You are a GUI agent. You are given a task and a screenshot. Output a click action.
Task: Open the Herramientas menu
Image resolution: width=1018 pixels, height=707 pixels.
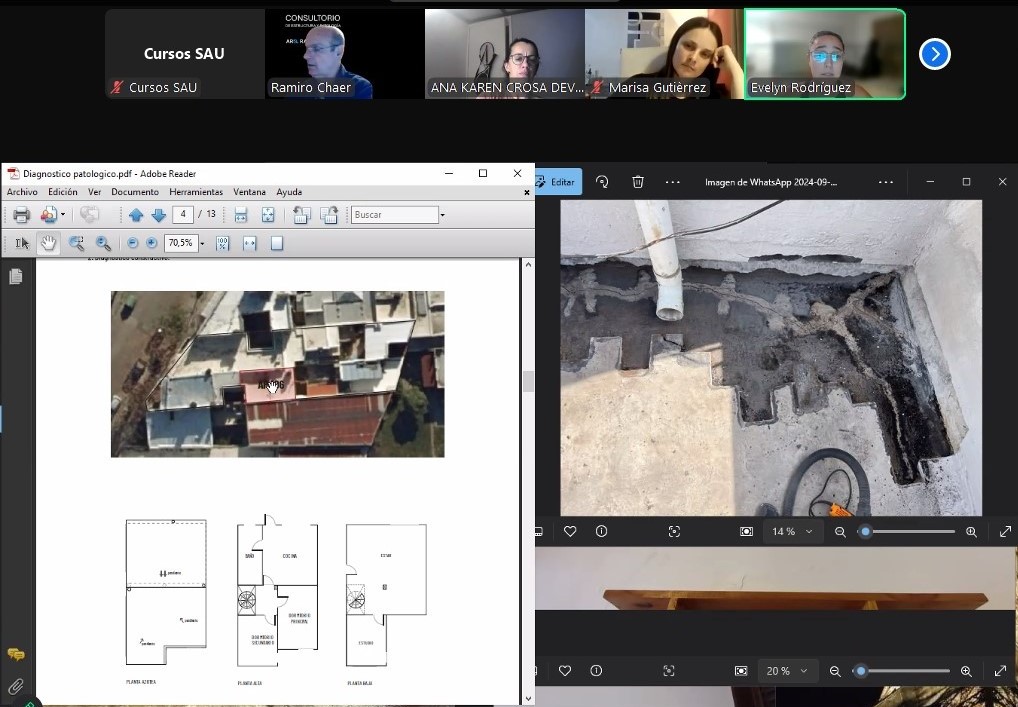click(196, 192)
